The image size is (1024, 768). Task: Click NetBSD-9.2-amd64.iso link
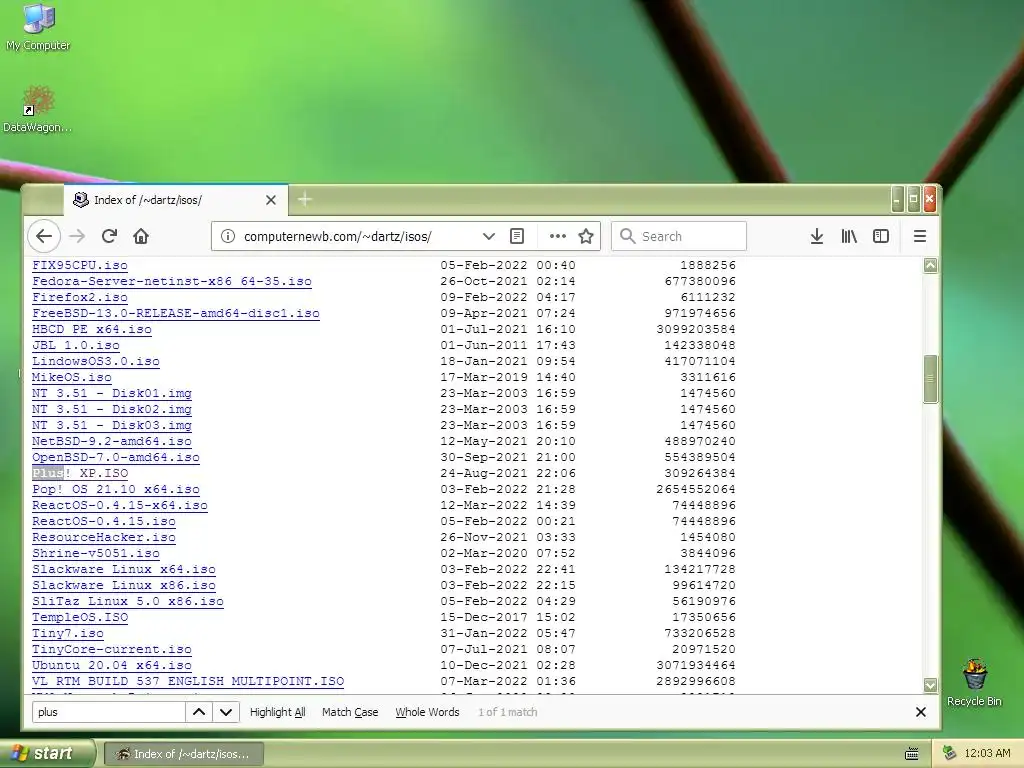tap(112, 441)
